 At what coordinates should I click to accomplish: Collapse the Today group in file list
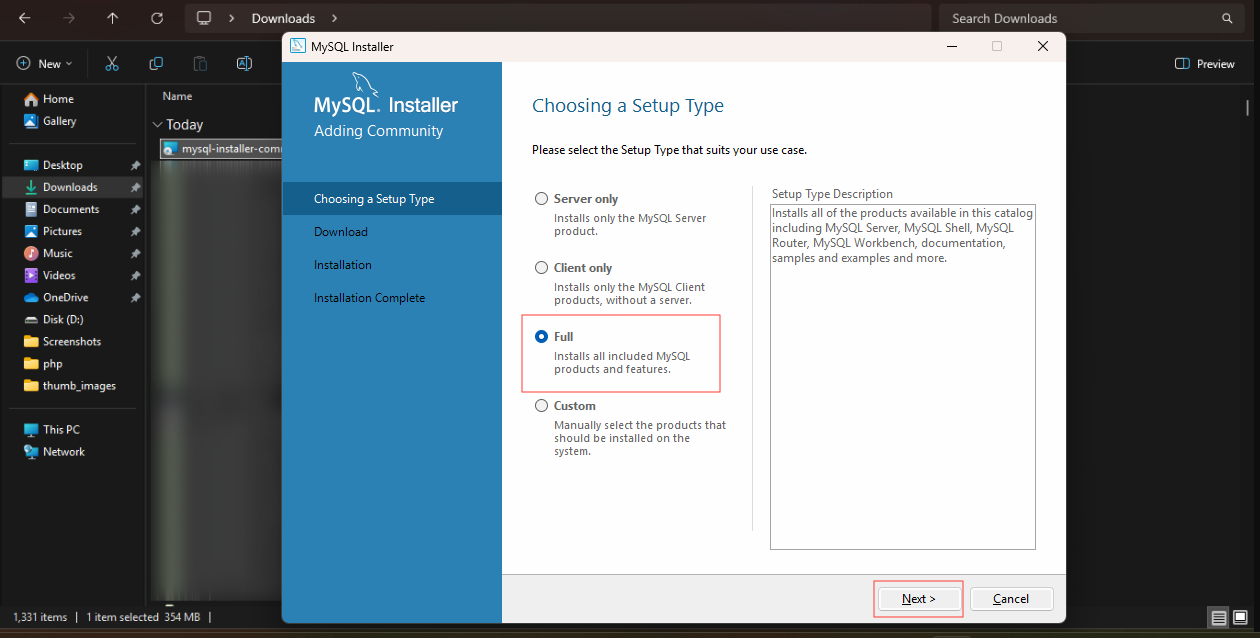pos(157,125)
